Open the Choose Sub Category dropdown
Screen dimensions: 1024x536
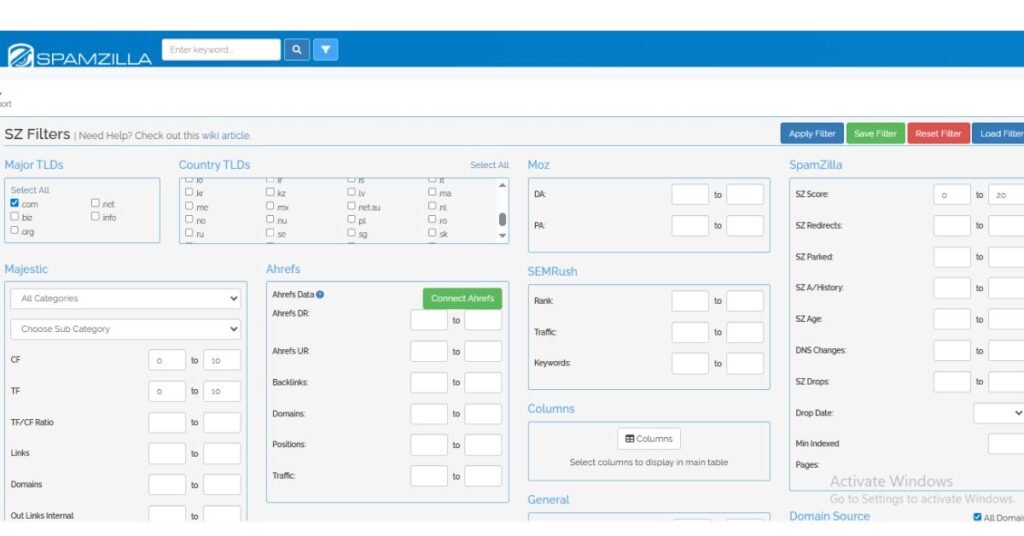(125, 329)
